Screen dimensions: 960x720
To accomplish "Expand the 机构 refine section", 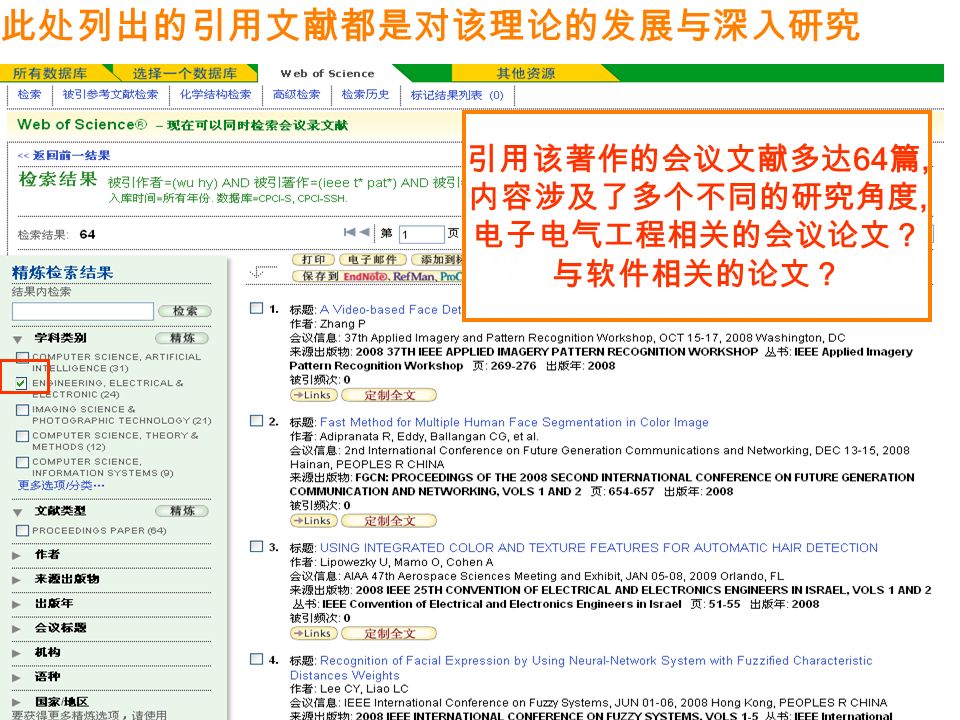I will (17, 653).
